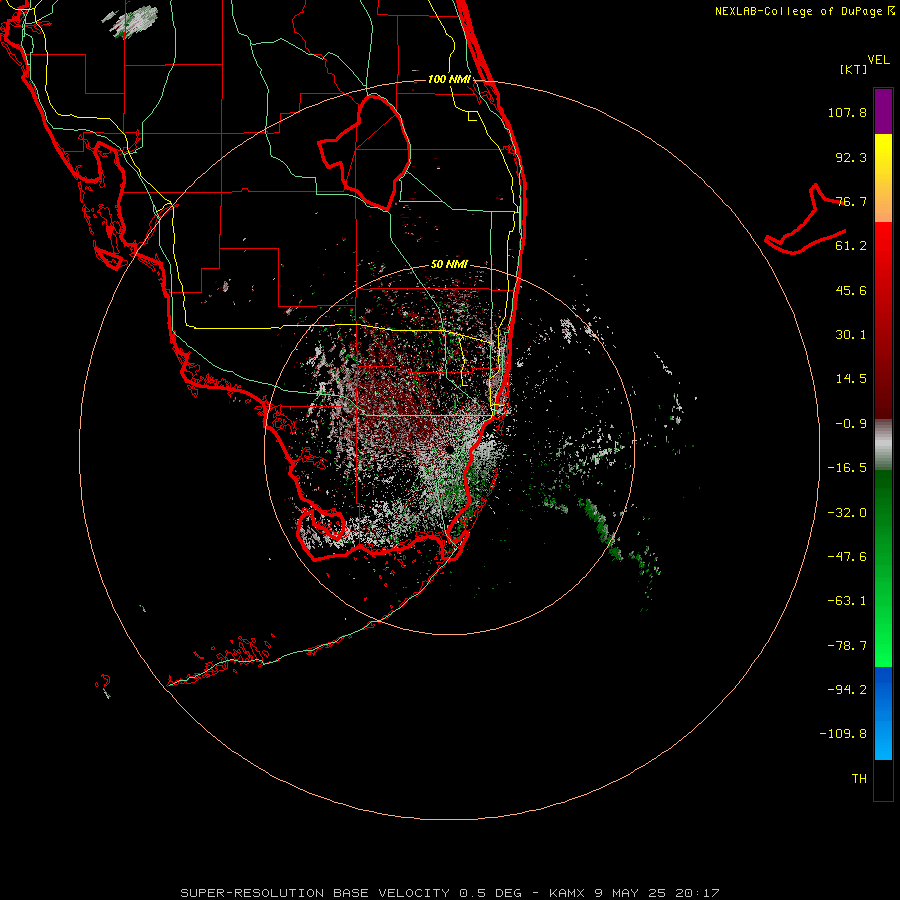Click the VEL legend title
The width and height of the screenshot is (900, 900).
tap(878, 60)
